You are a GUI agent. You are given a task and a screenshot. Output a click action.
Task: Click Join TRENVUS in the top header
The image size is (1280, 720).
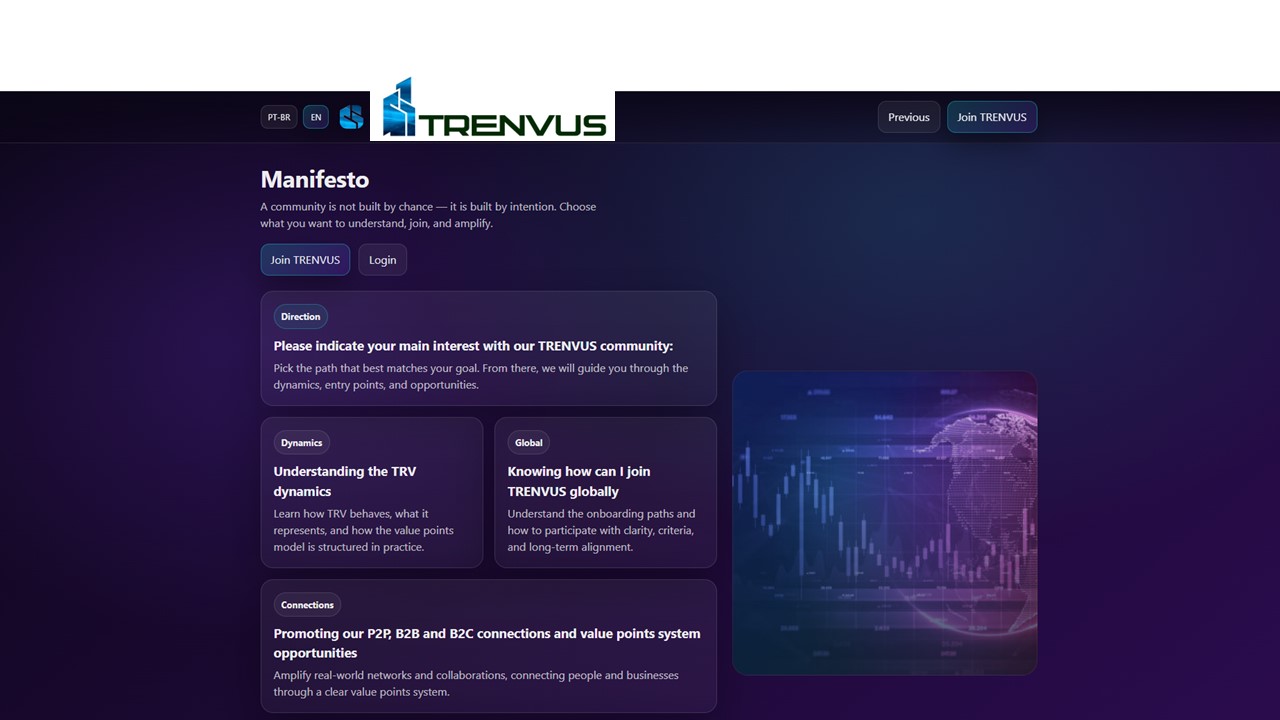tap(992, 117)
